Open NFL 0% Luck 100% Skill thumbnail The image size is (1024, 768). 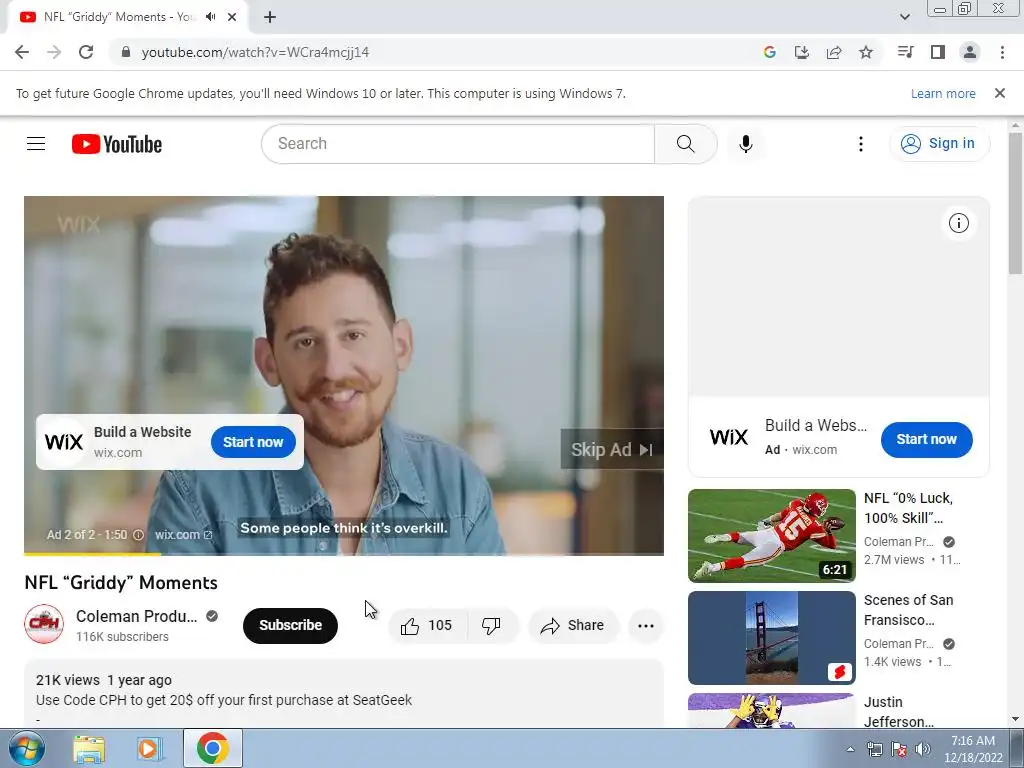[771, 536]
